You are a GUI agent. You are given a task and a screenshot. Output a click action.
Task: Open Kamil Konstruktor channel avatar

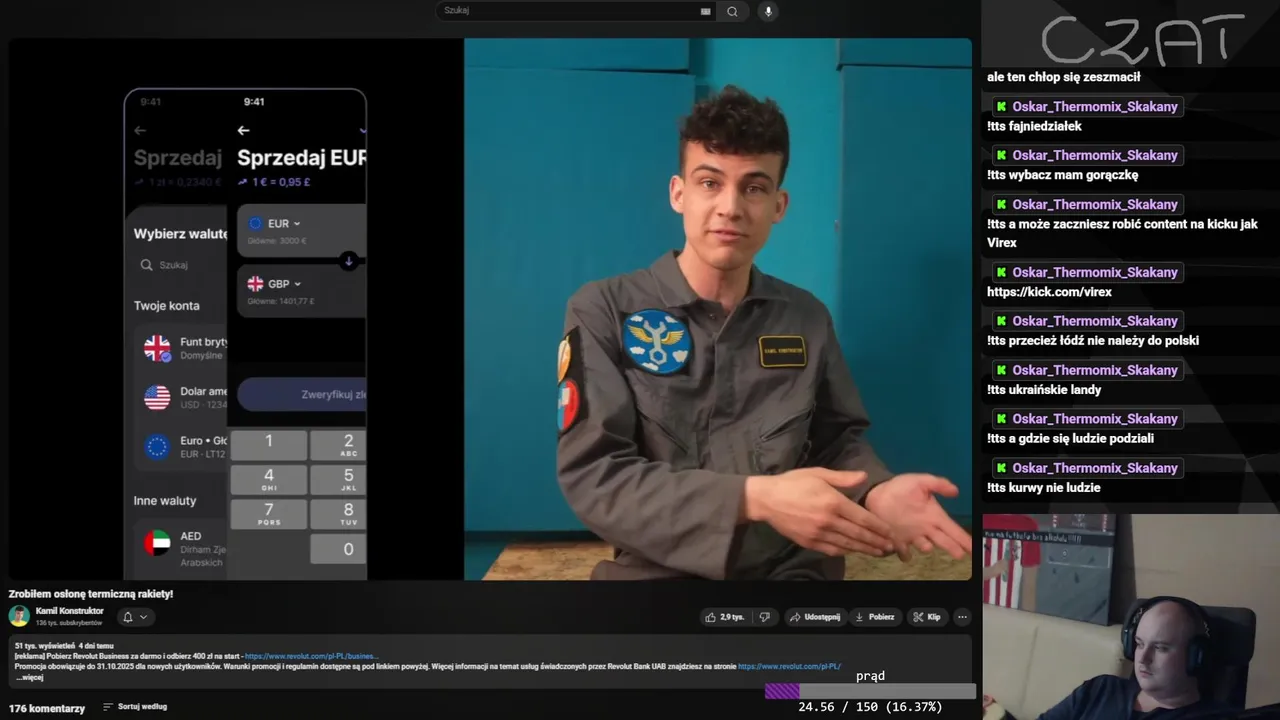(x=19, y=616)
